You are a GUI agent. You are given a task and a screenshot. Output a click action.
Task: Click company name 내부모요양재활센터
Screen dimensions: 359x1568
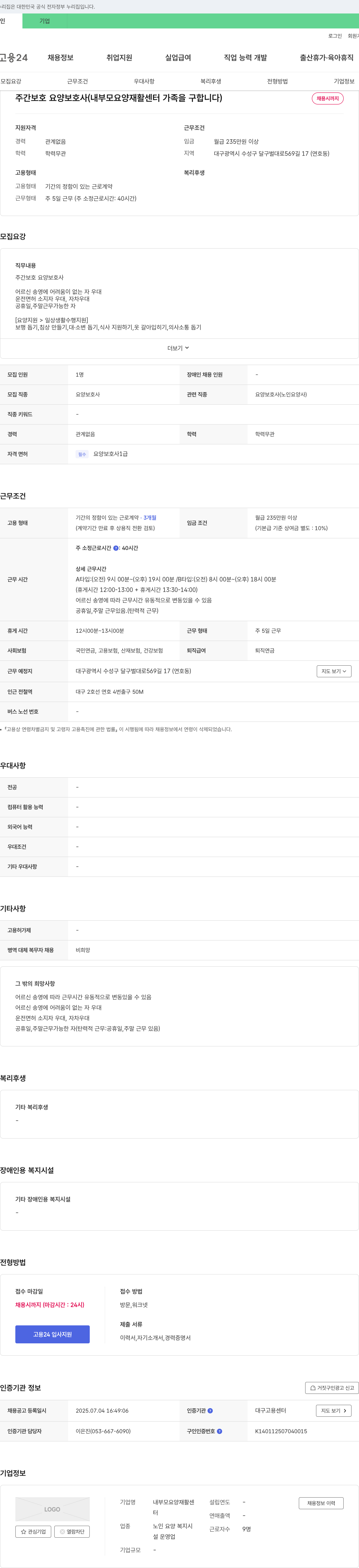(174, 1508)
